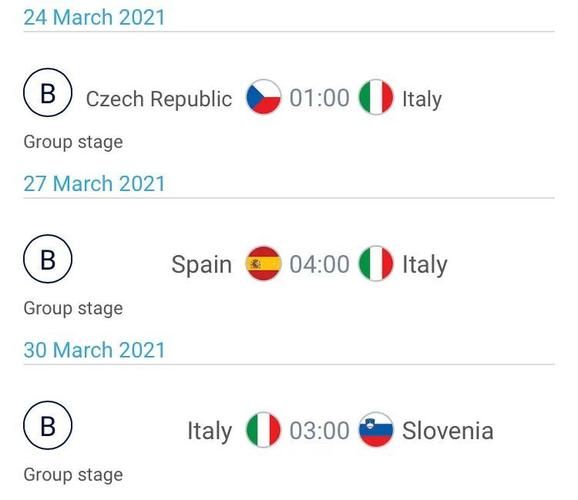The width and height of the screenshot is (578, 500).
Task: Select Group B badge for 30 March match
Action: pyautogui.click(x=48, y=425)
